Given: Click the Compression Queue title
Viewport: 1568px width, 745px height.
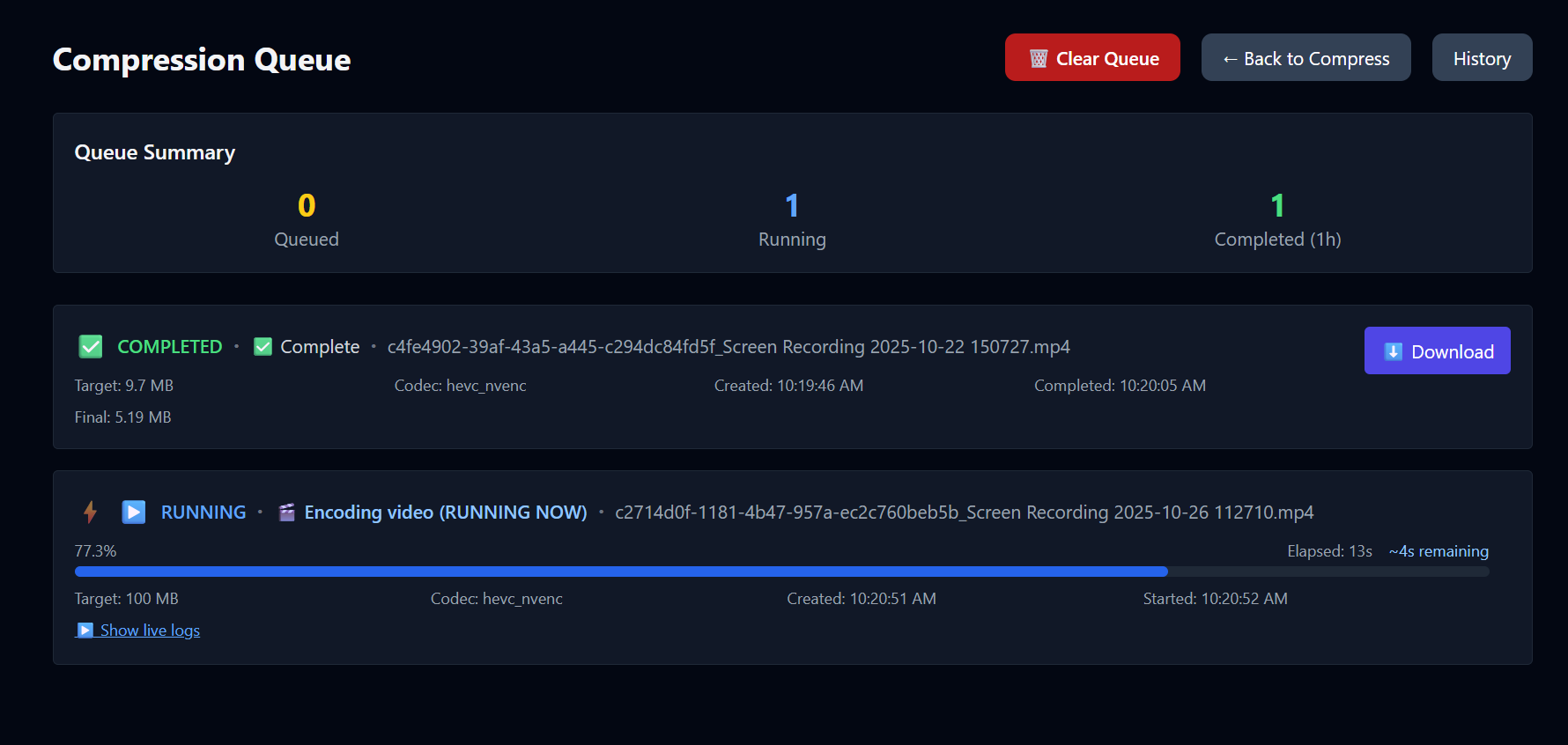Looking at the screenshot, I should [202, 60].
